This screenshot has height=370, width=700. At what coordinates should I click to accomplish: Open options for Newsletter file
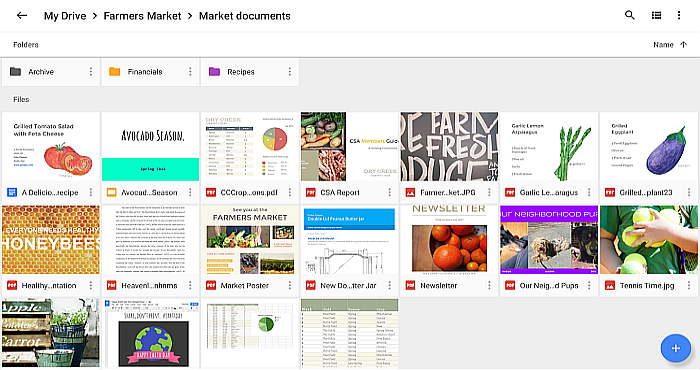click(489, 285)
